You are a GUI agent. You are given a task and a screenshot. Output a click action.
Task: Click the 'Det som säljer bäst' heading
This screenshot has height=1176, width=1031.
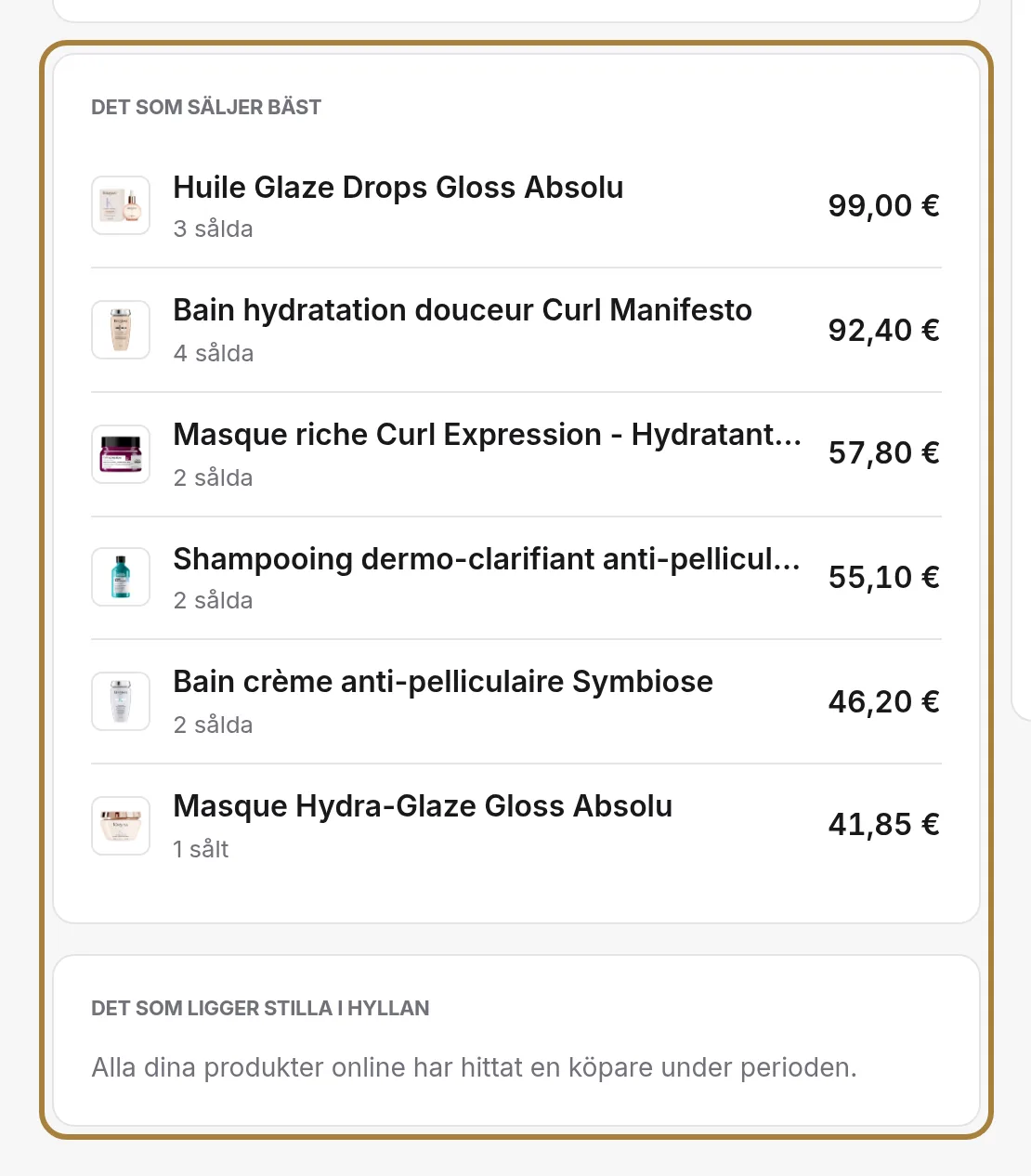pyautogui.click(x=206, y=107)
